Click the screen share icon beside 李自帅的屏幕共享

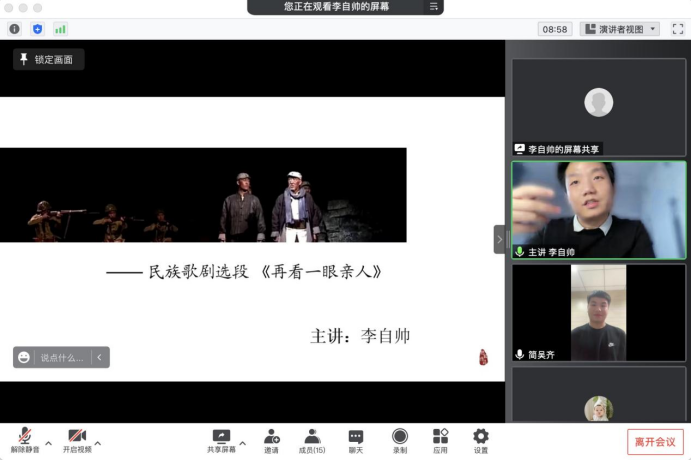coord(520,149)
